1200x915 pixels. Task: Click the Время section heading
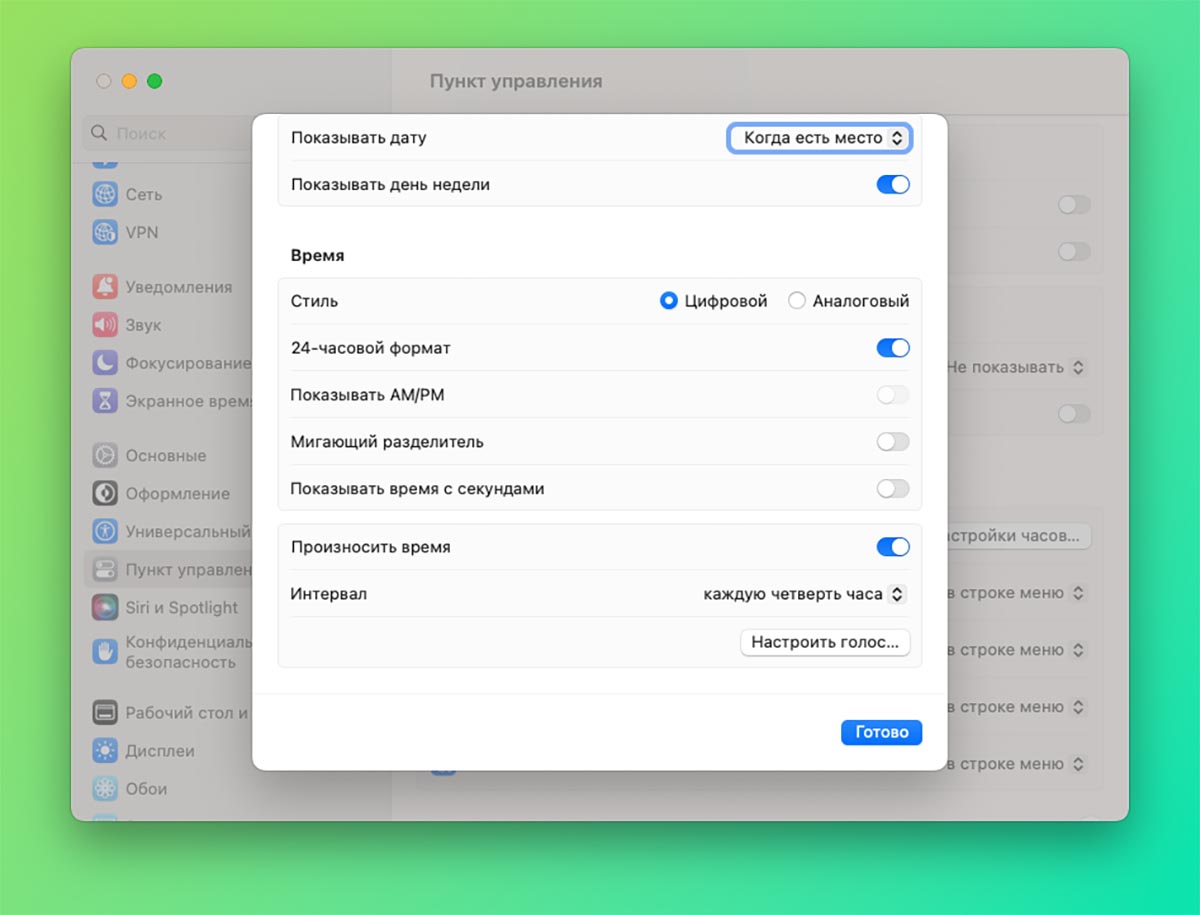pos(317,256)
